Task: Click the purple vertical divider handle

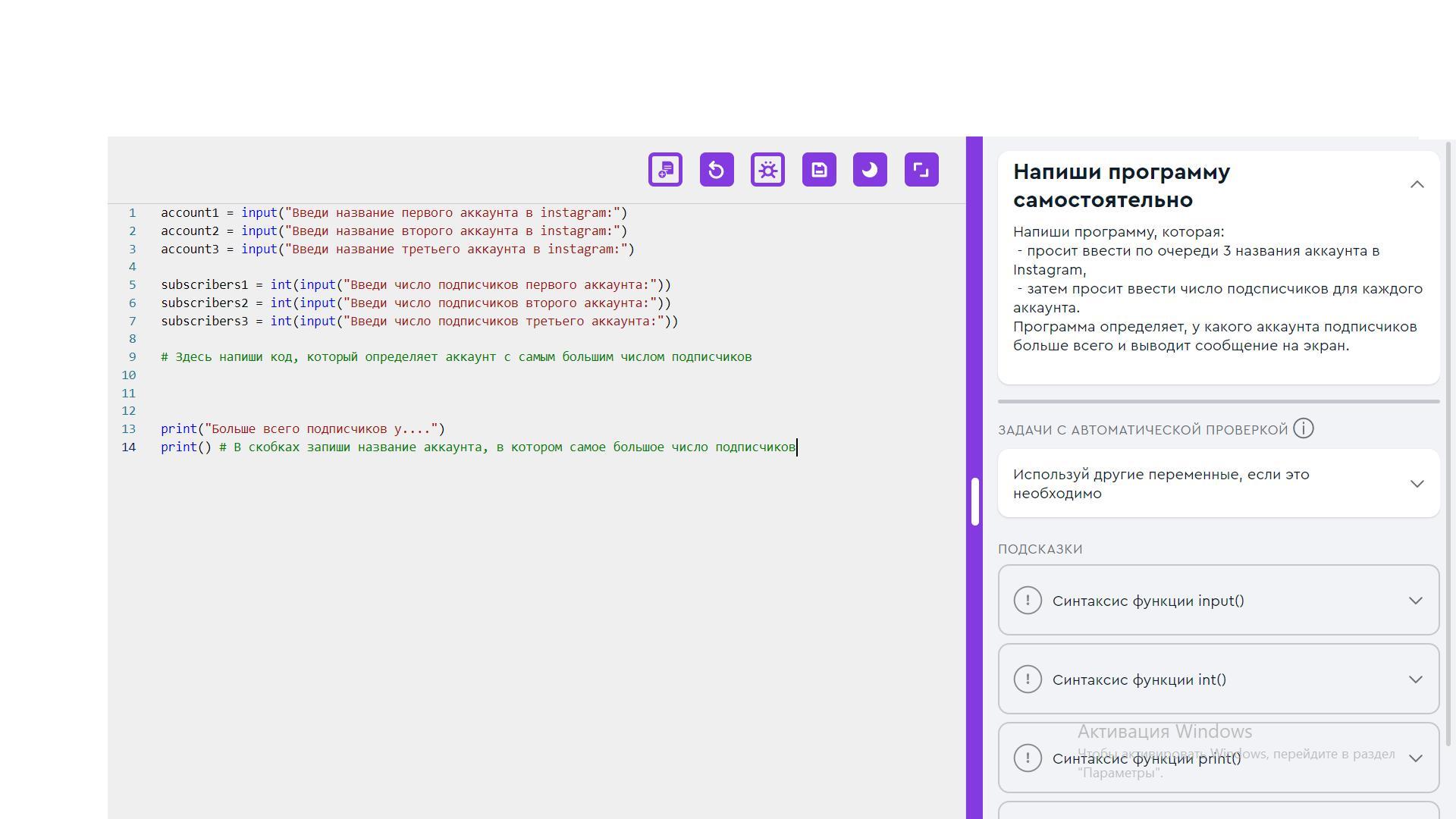Action: tap(974, 501)
